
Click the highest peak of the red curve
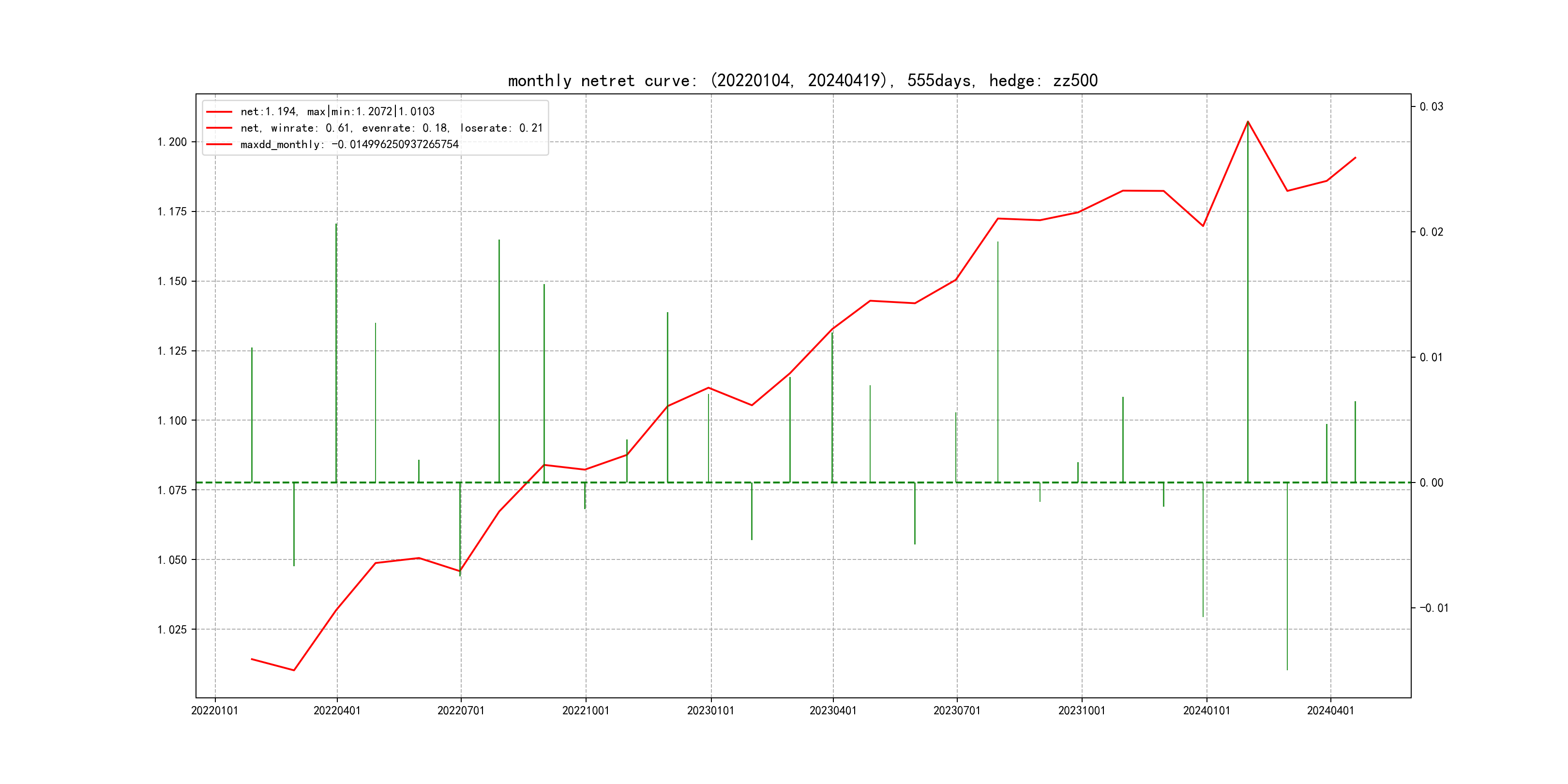click(1248, 122)
